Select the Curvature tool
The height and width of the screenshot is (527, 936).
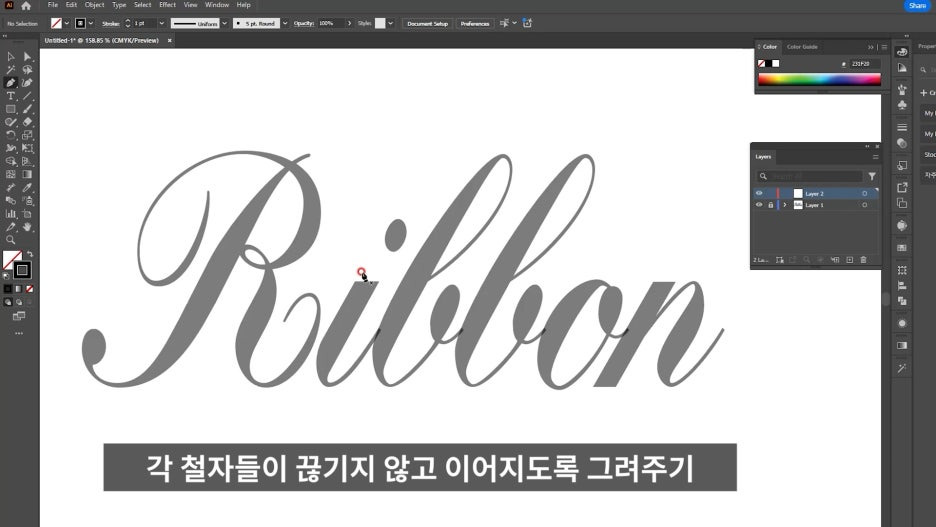(27, 82)
